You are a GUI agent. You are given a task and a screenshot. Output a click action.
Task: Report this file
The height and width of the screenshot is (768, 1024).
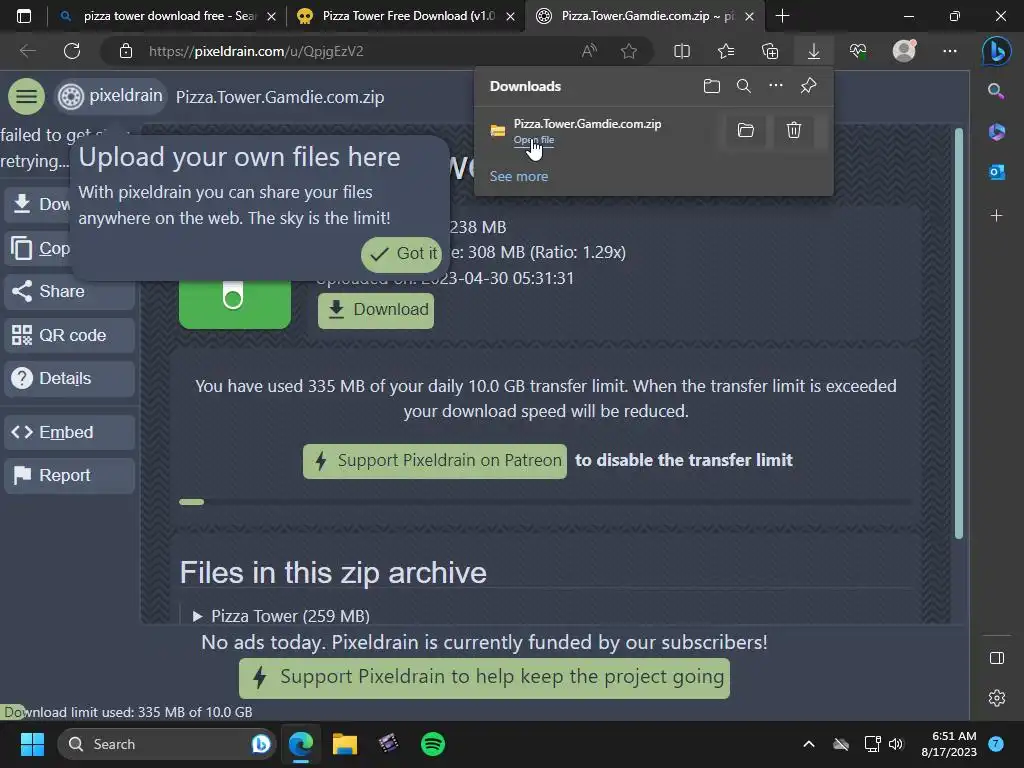point(69,475)
